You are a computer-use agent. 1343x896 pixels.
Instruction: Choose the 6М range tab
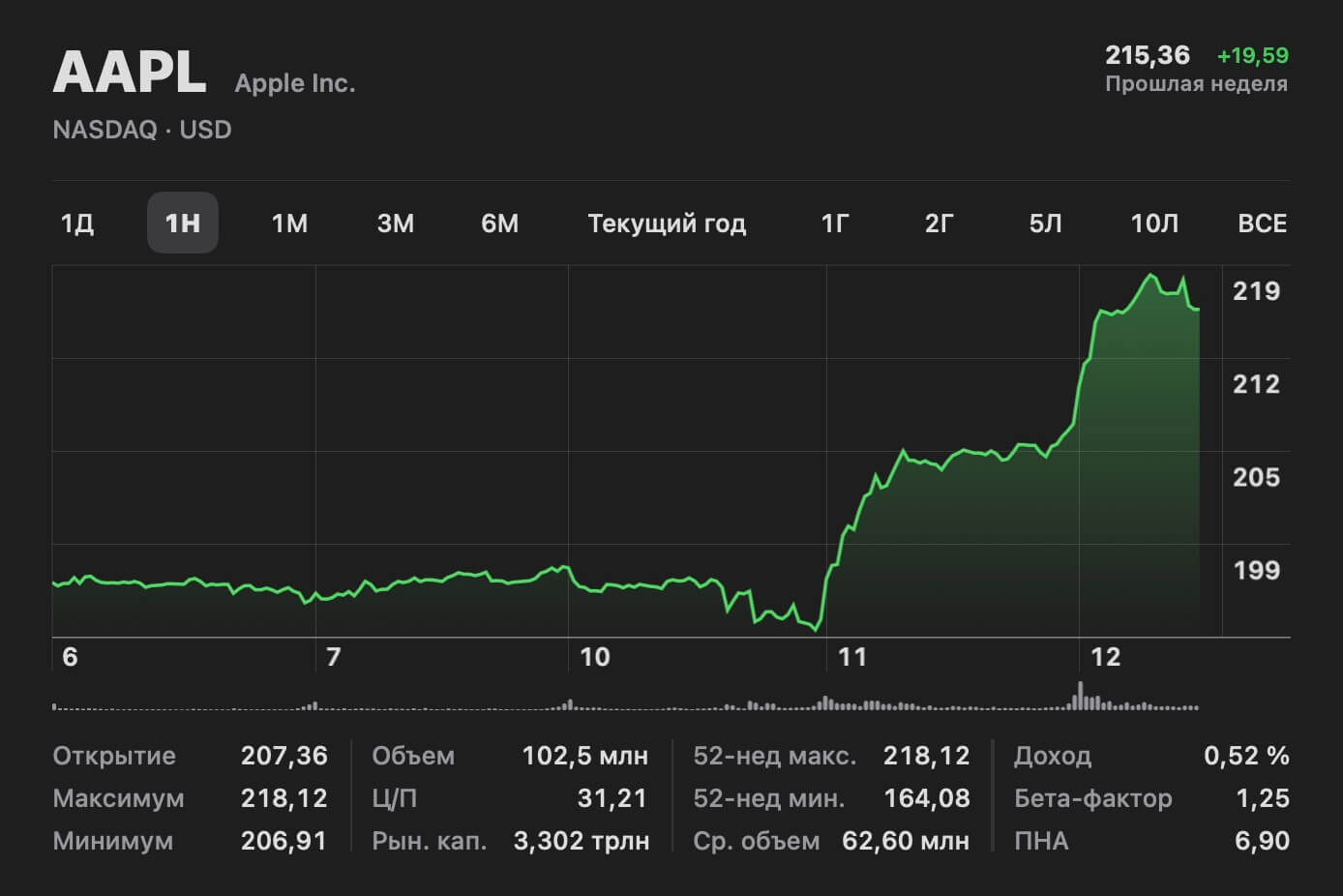[500, 224]
